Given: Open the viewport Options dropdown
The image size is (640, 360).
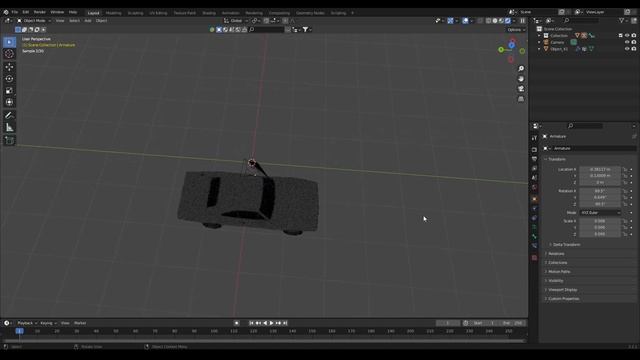Looking at the screenshot, I should (x=516, y=30).
